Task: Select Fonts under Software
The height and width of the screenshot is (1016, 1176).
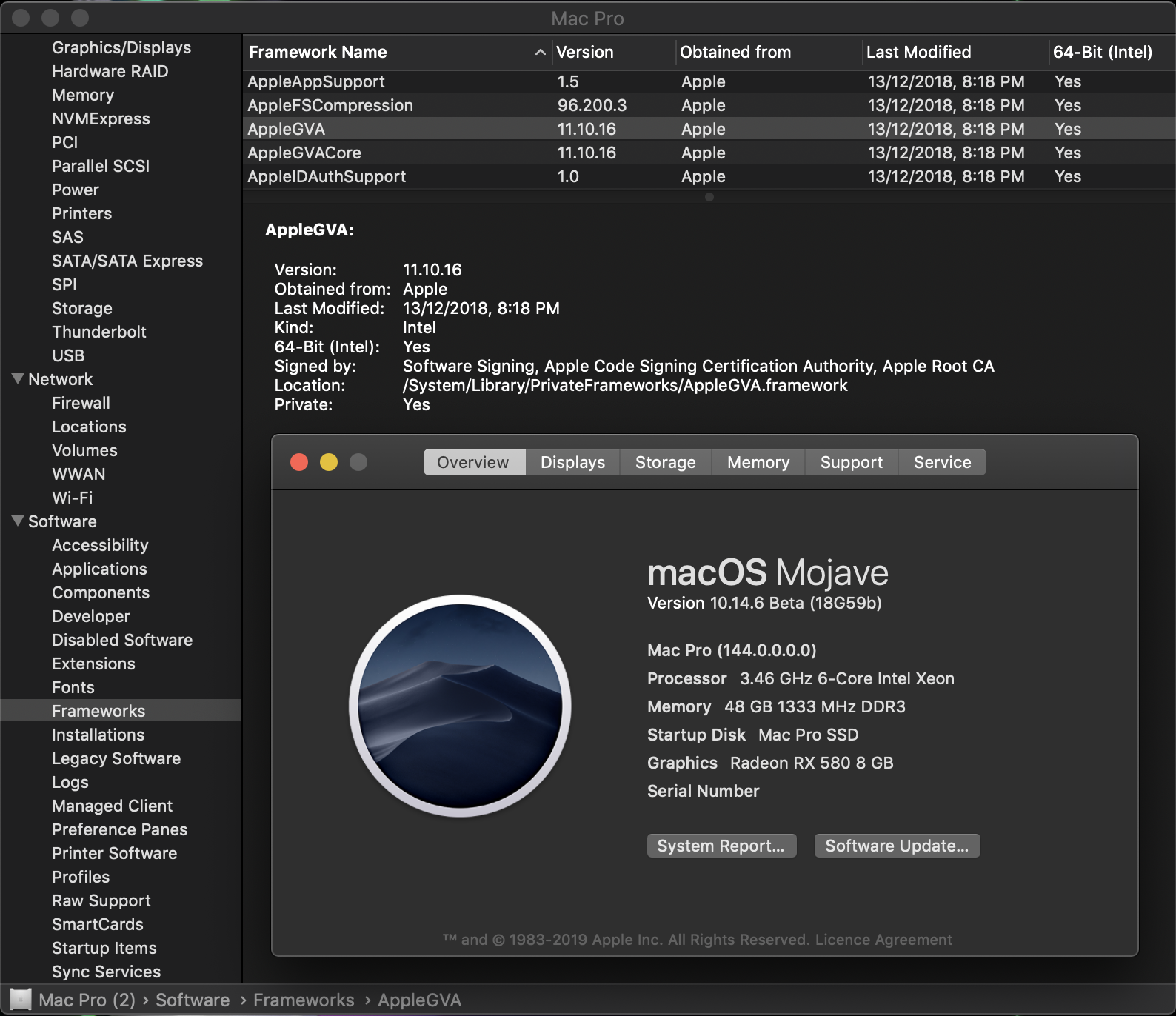Action: click(x=73, y=687)
